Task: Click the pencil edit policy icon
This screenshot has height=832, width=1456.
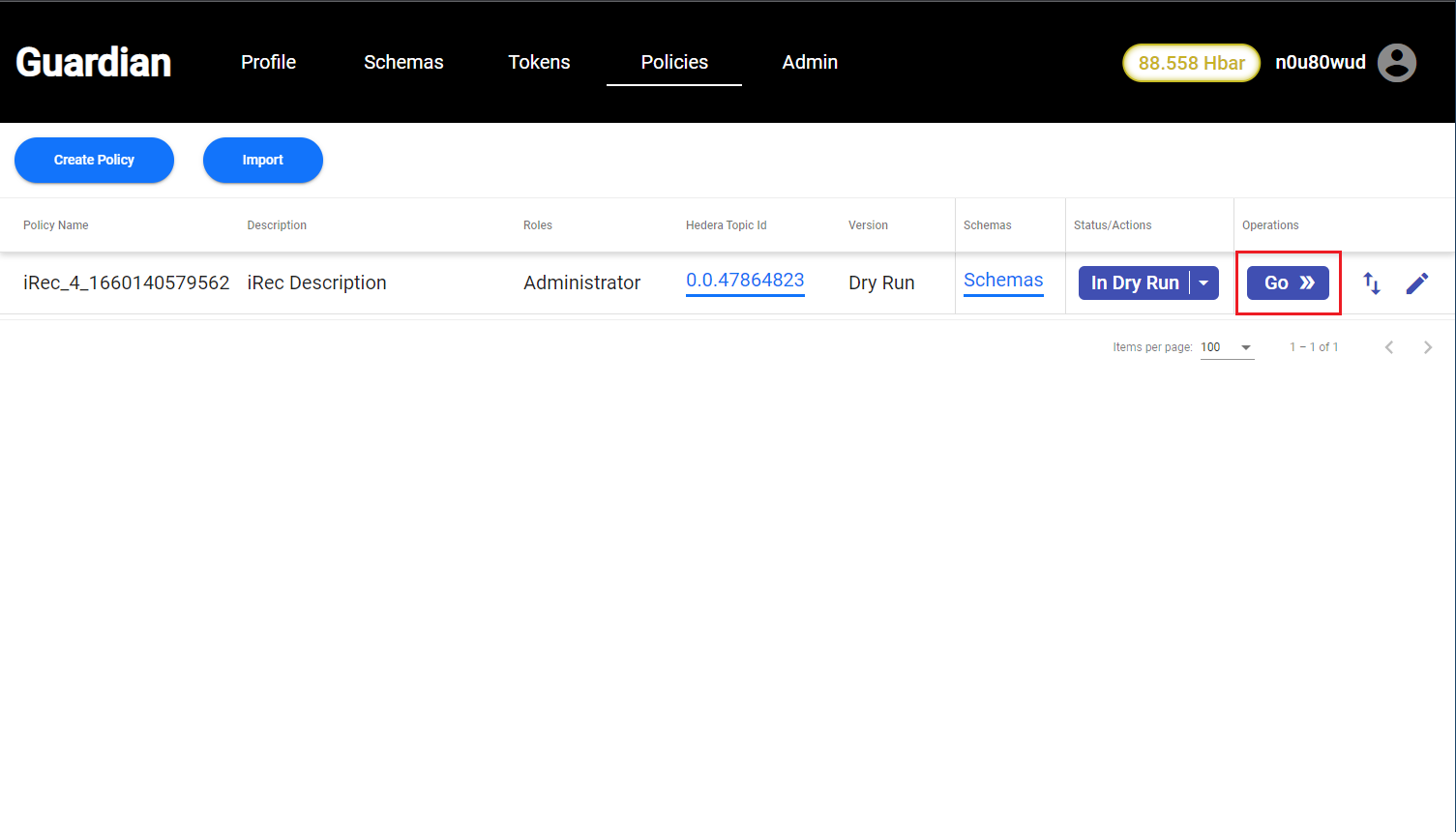Action: 1416,283
